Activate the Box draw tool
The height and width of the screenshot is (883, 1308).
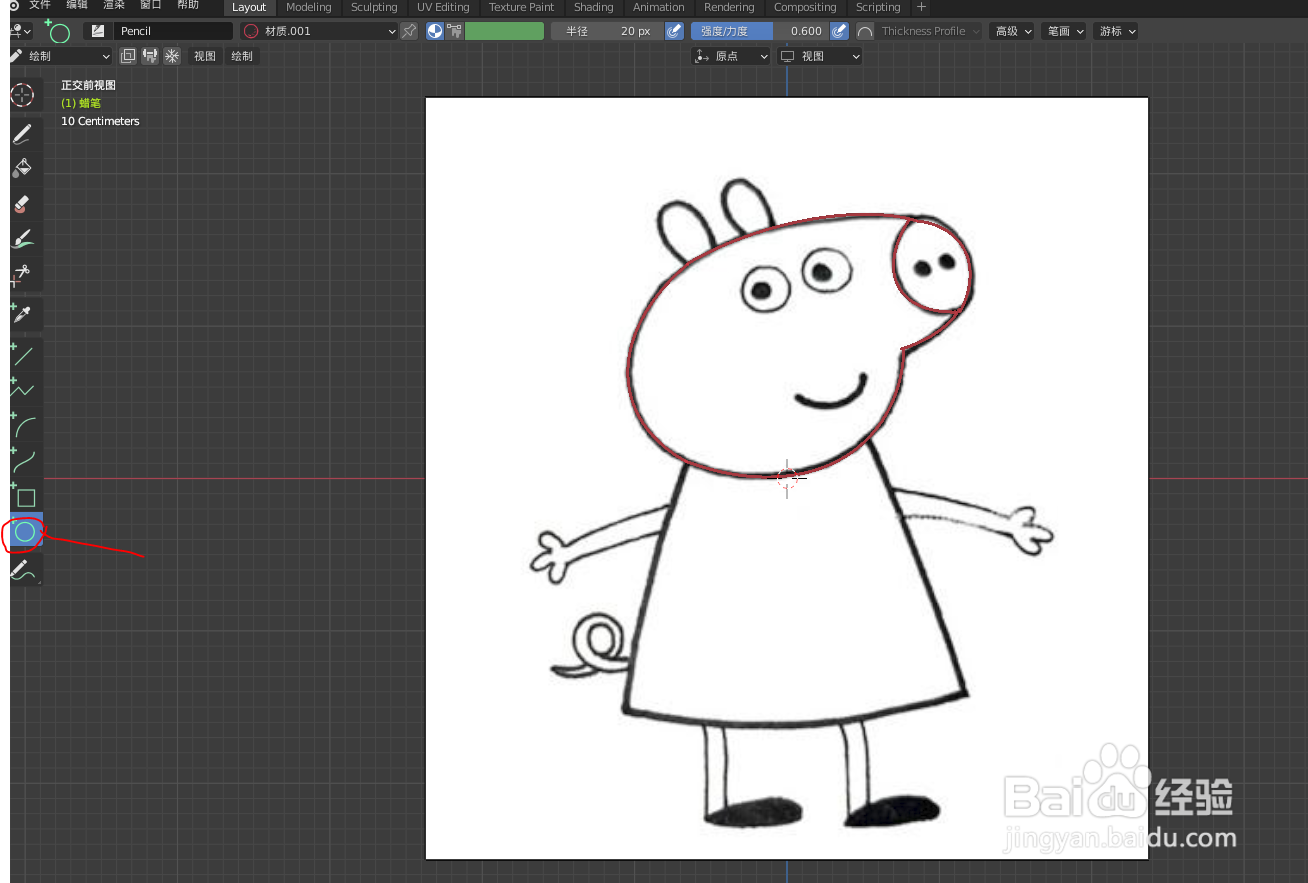click(x=23, y=496)
